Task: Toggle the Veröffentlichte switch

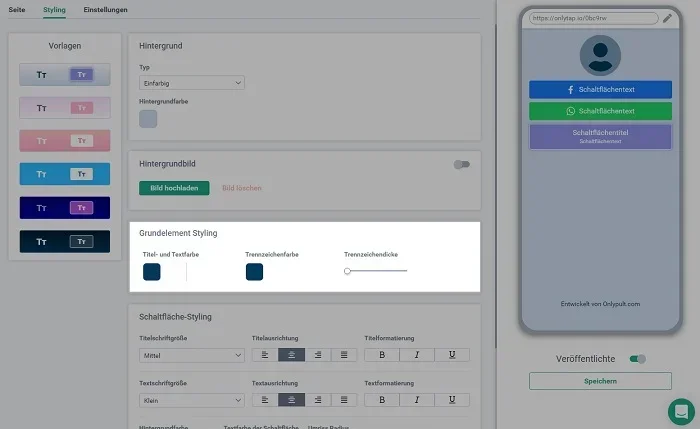Action: click(637, 359)
